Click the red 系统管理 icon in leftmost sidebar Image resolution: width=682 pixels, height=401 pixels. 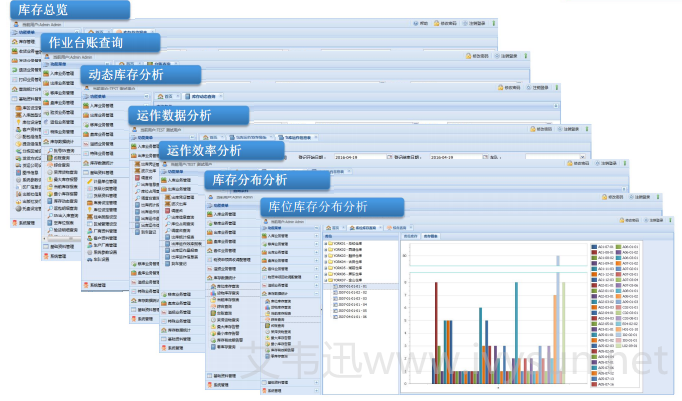(16, 224)
